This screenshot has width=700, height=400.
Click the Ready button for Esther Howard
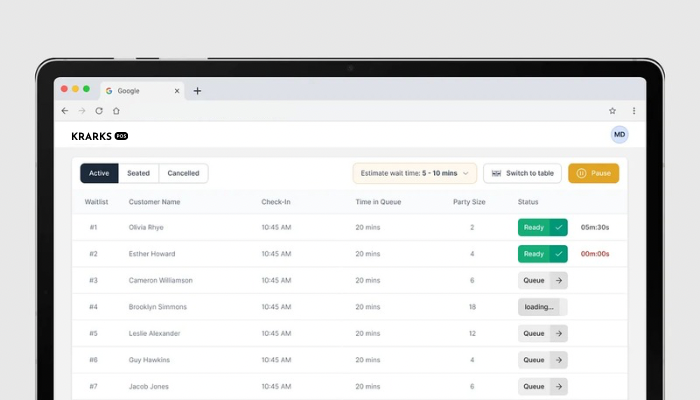coord(543,254)
